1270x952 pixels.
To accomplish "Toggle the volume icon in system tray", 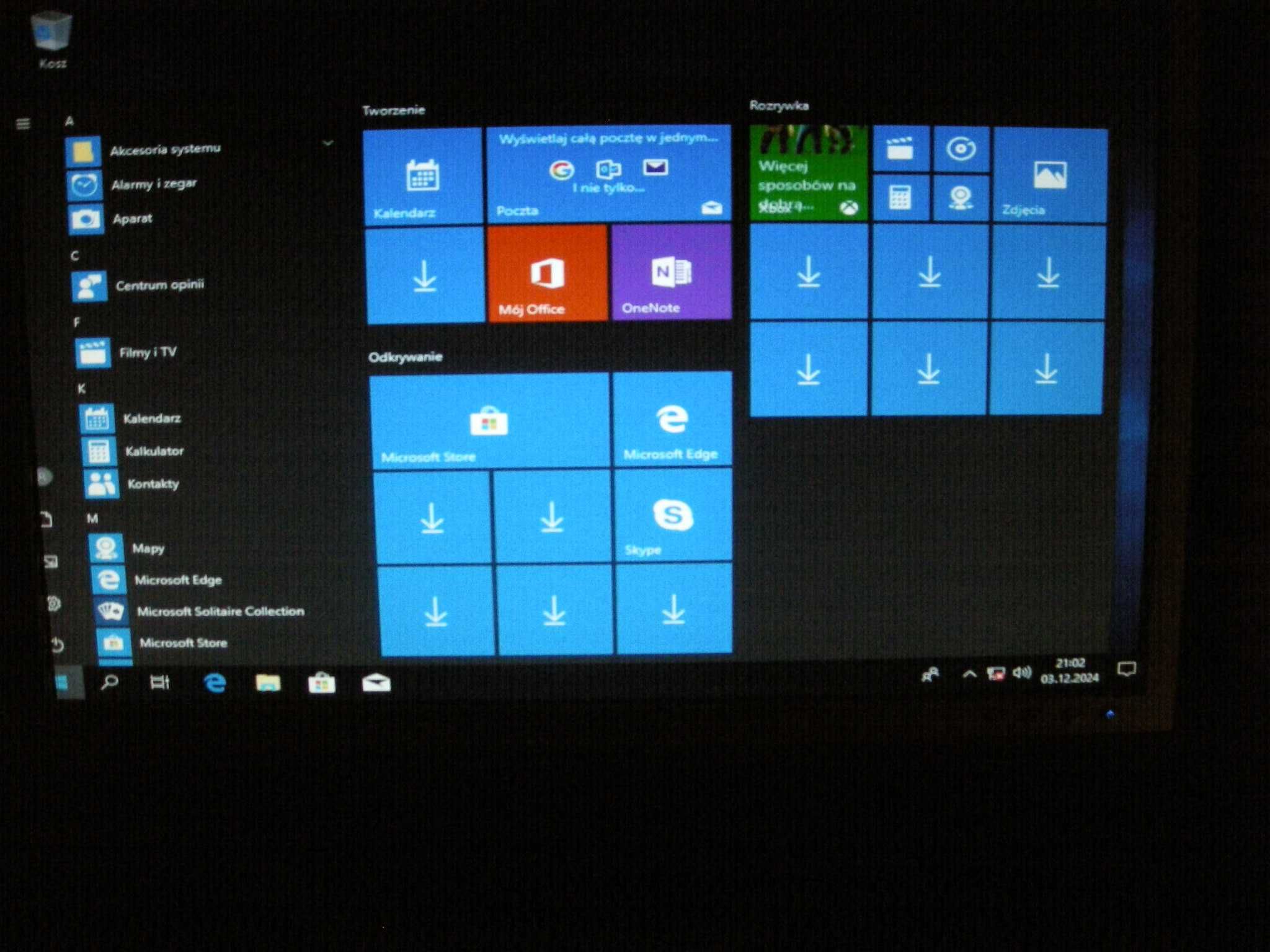I will pos(1021,673).
